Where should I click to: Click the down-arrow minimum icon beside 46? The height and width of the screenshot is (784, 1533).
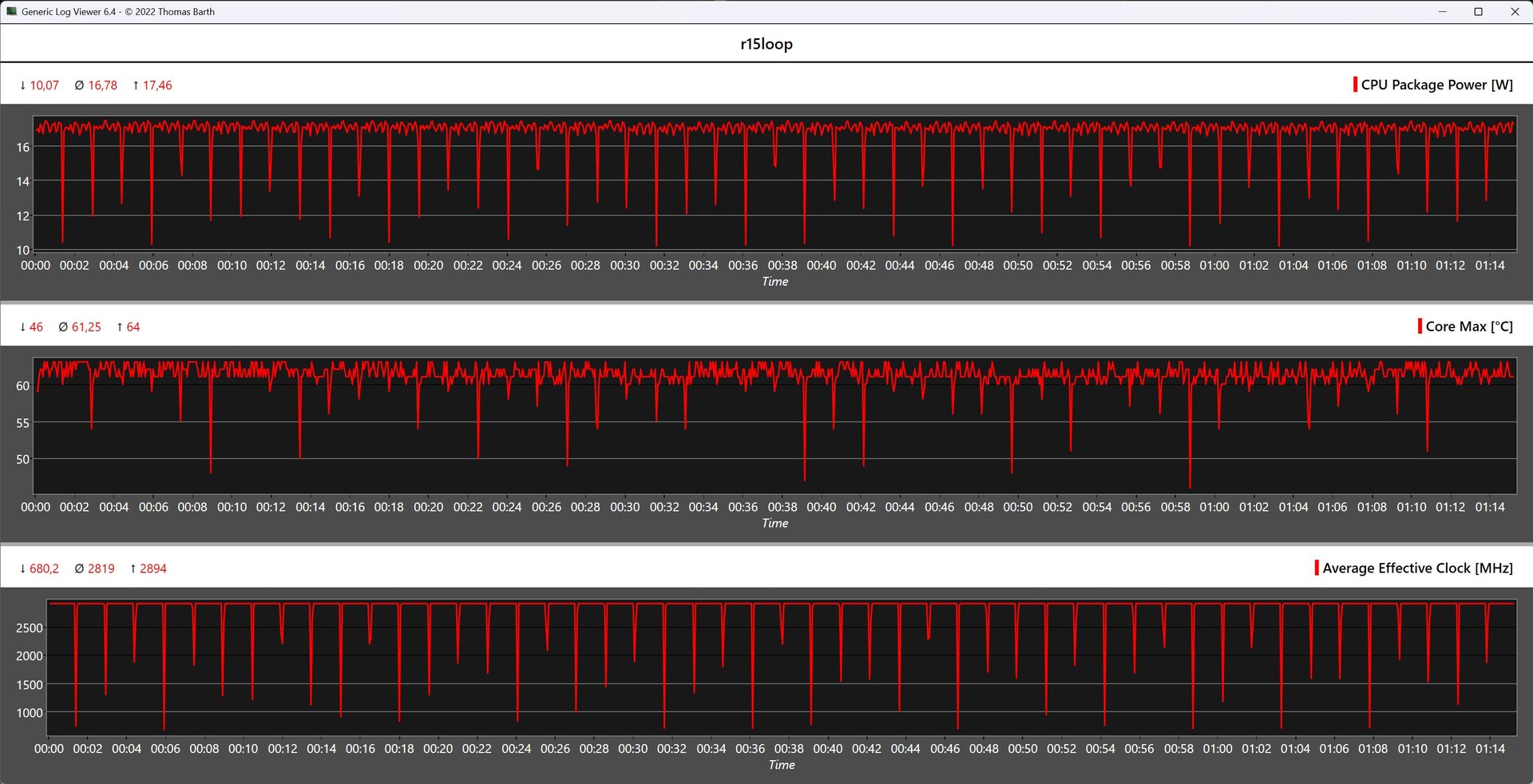click(23, 327)
